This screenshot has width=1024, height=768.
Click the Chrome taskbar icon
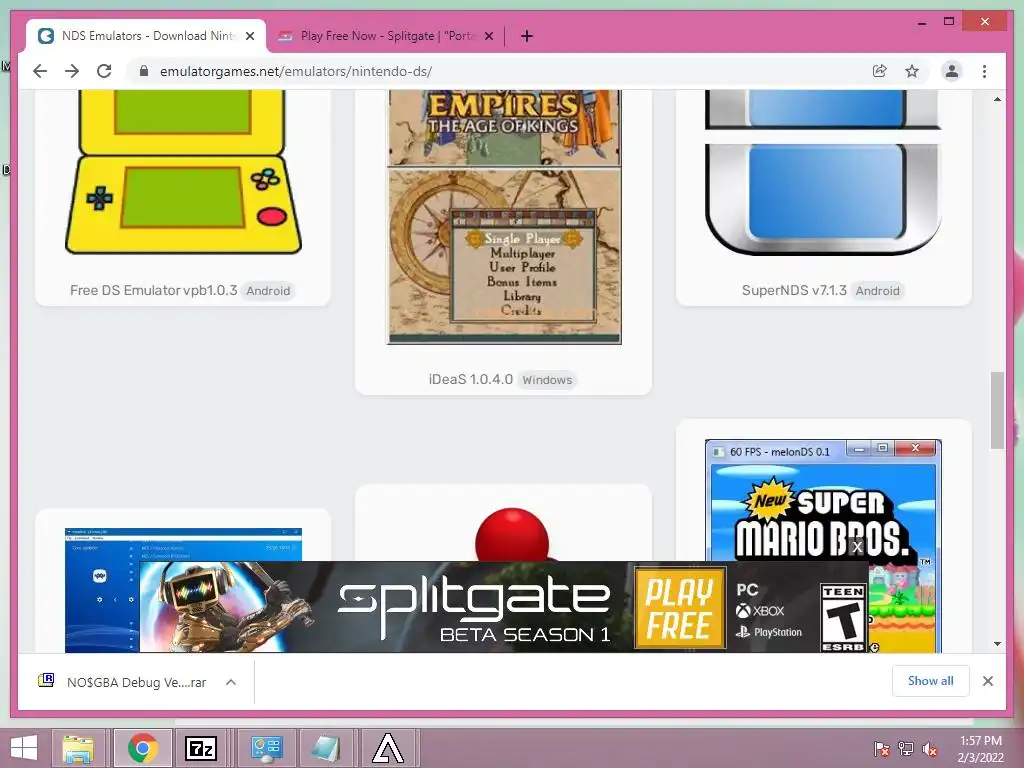point(142,748)
